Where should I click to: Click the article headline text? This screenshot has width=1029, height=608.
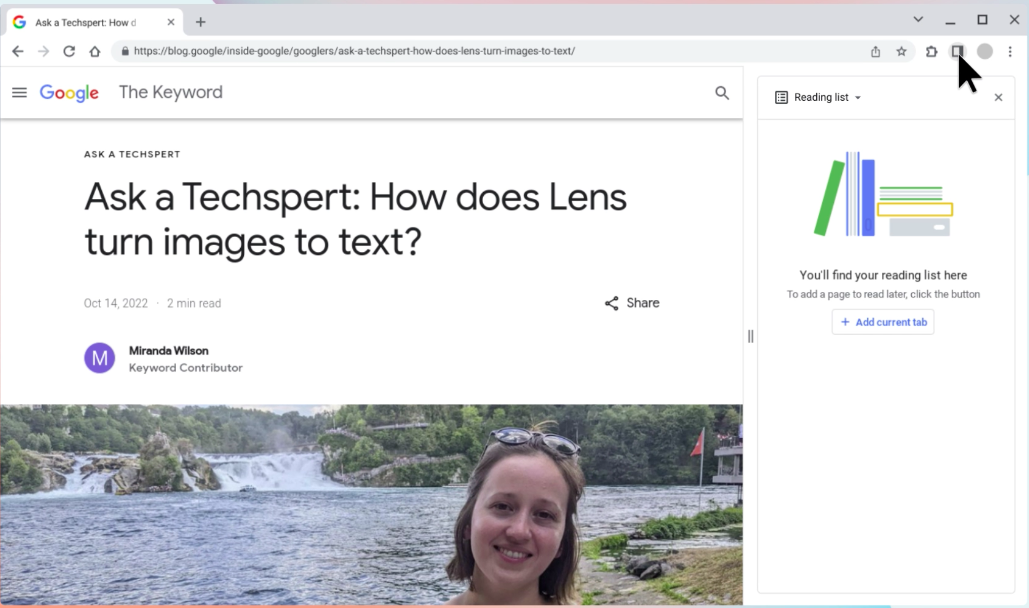point(356,219)
